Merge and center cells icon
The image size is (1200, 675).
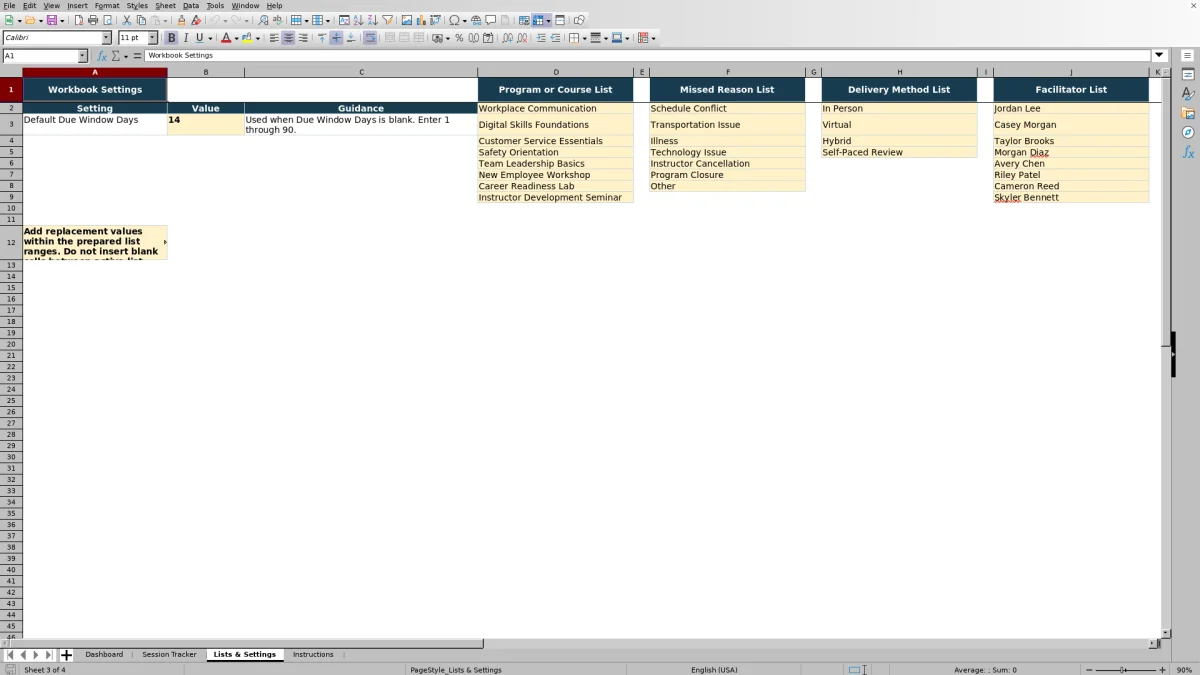click(390, 38)
